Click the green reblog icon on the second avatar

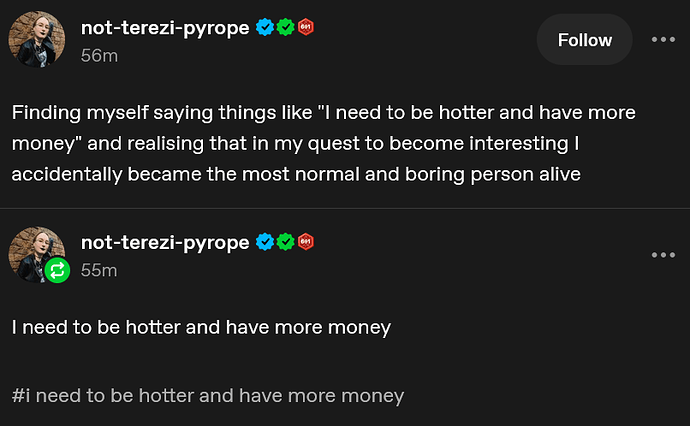pos(58,270)
